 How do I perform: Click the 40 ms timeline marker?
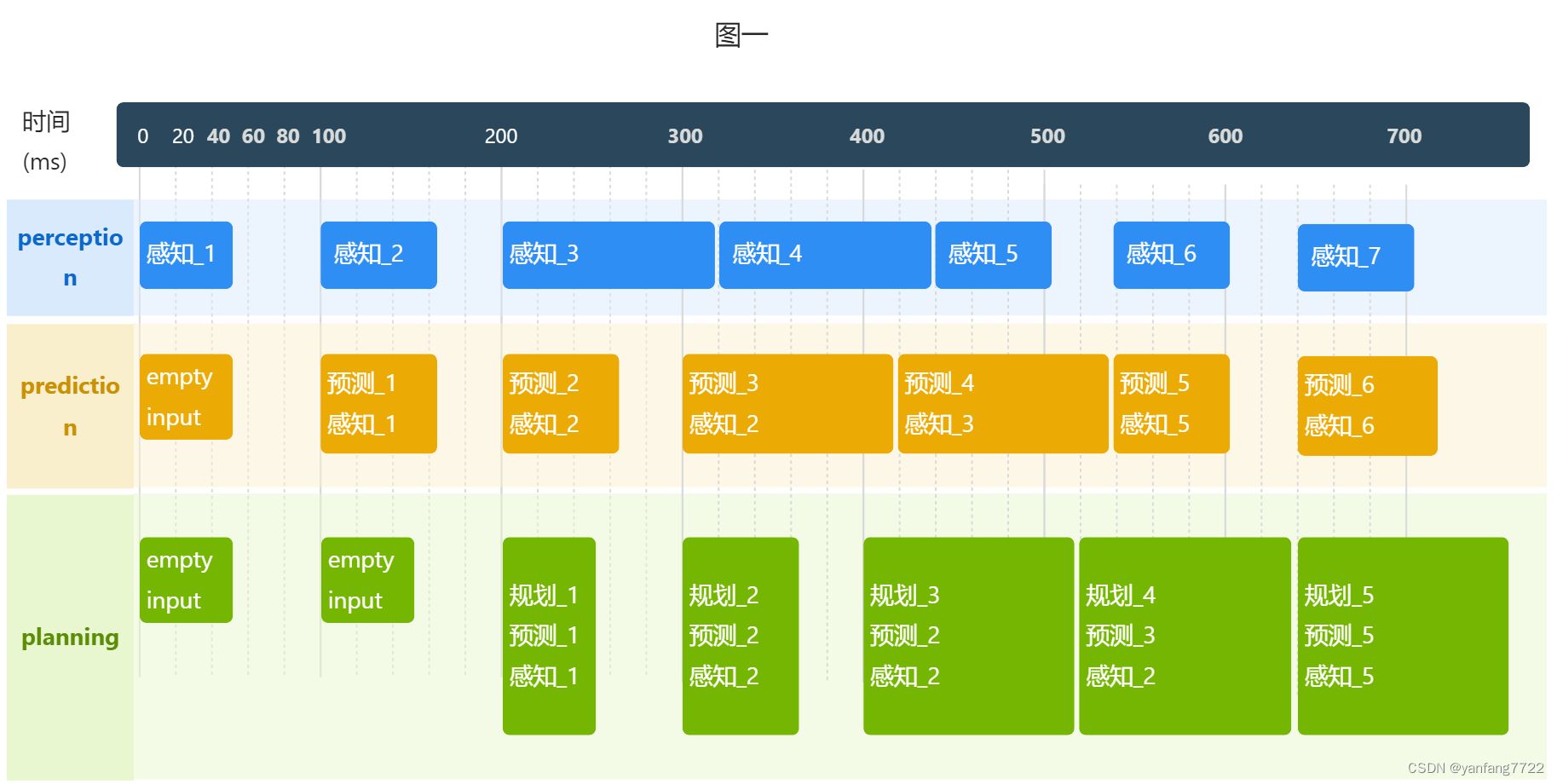click(218, 136)
